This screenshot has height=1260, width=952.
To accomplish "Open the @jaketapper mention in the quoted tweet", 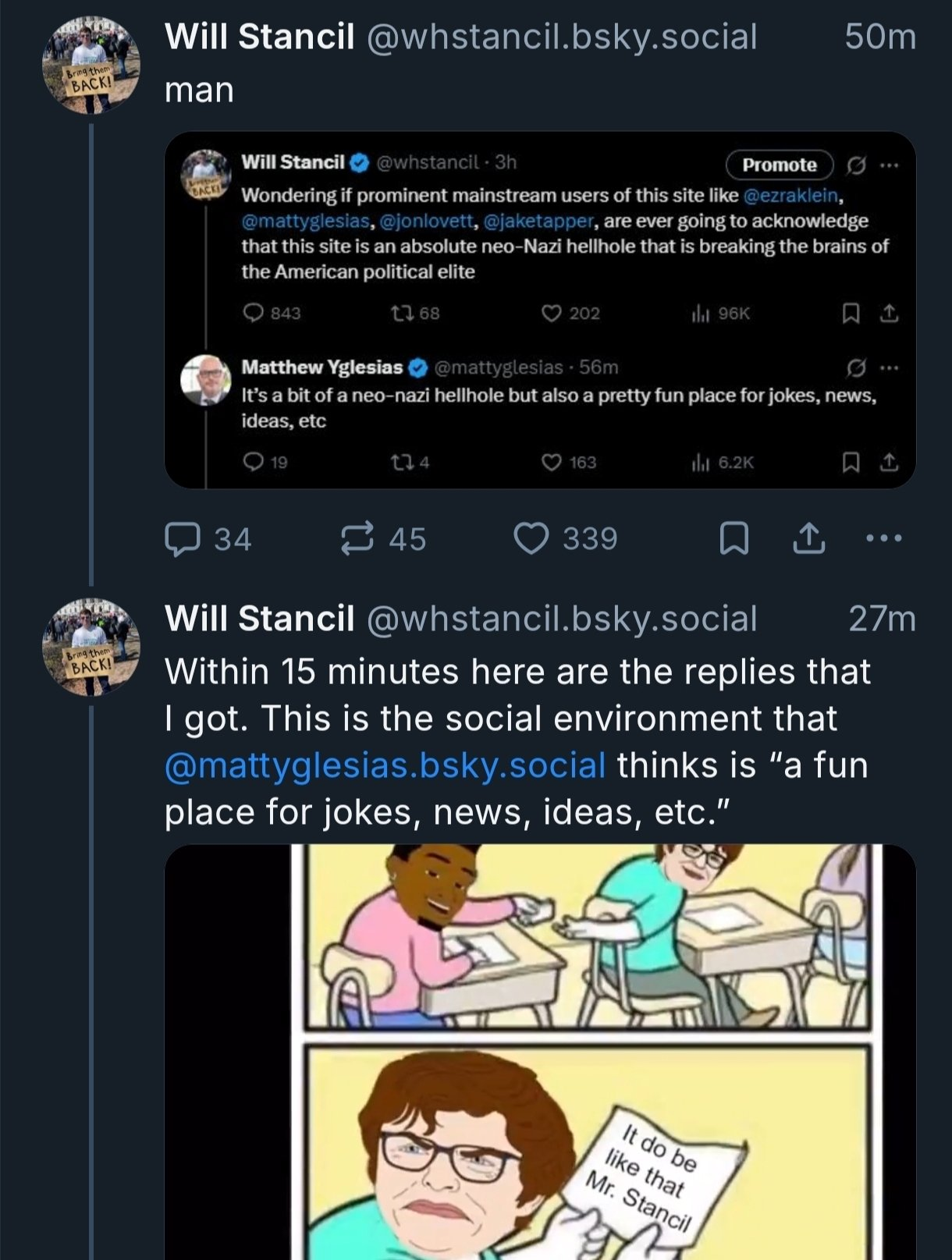I will tap(540, 221).
